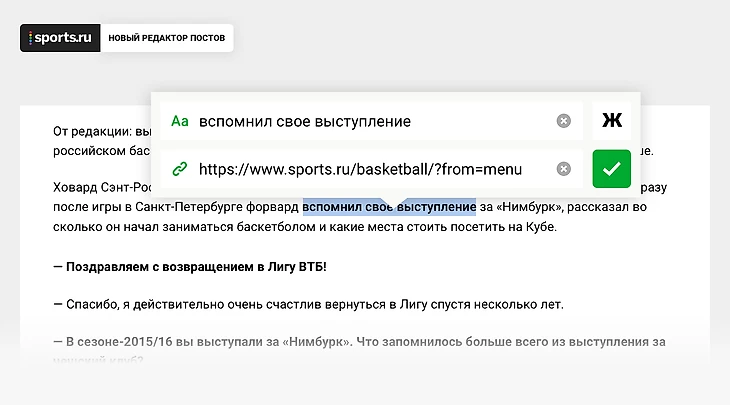Viewport: 730px width, 405px height.
Task: Click the highlighted text вспомнил свое выступление
Action: click(x=389, y=207)
